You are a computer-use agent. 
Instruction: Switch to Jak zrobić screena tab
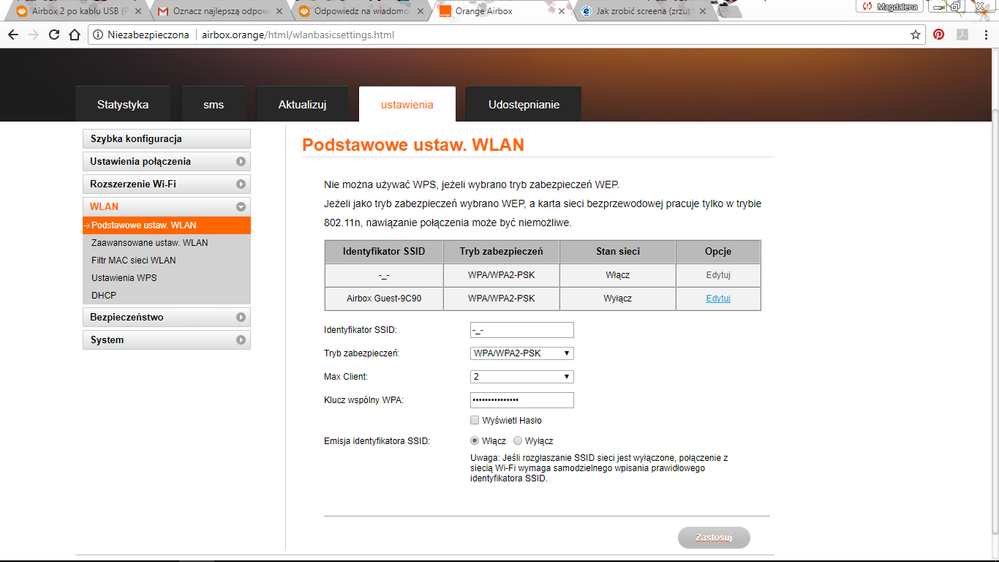[643, 11]
